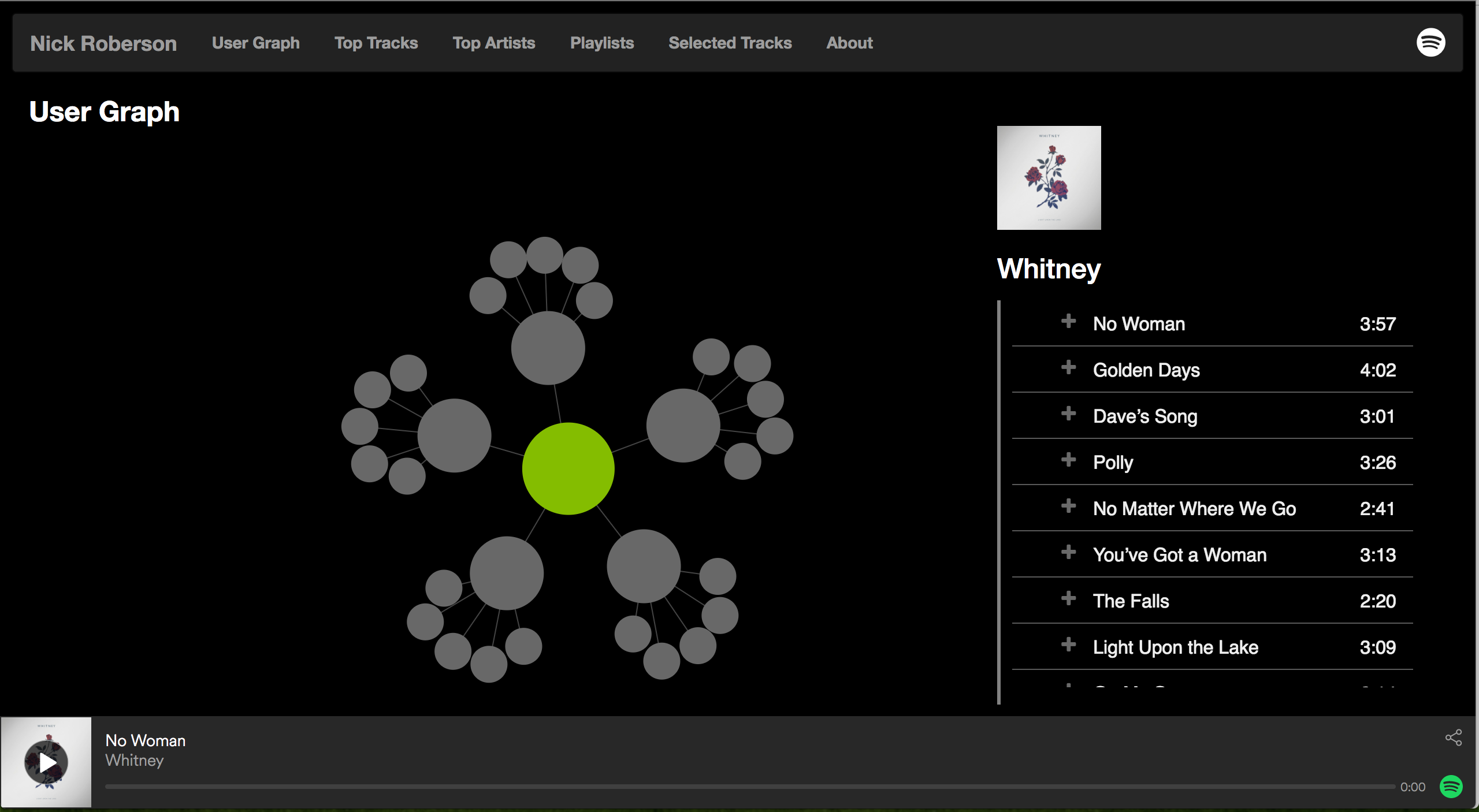The image size is (1479, 812).
Task: Click the 0:00 time in the player
Action: point(1413,787)
